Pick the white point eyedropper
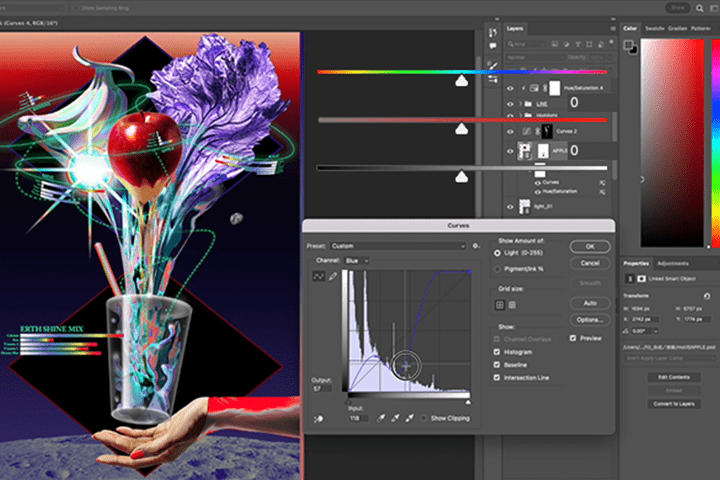 [409, 418]
